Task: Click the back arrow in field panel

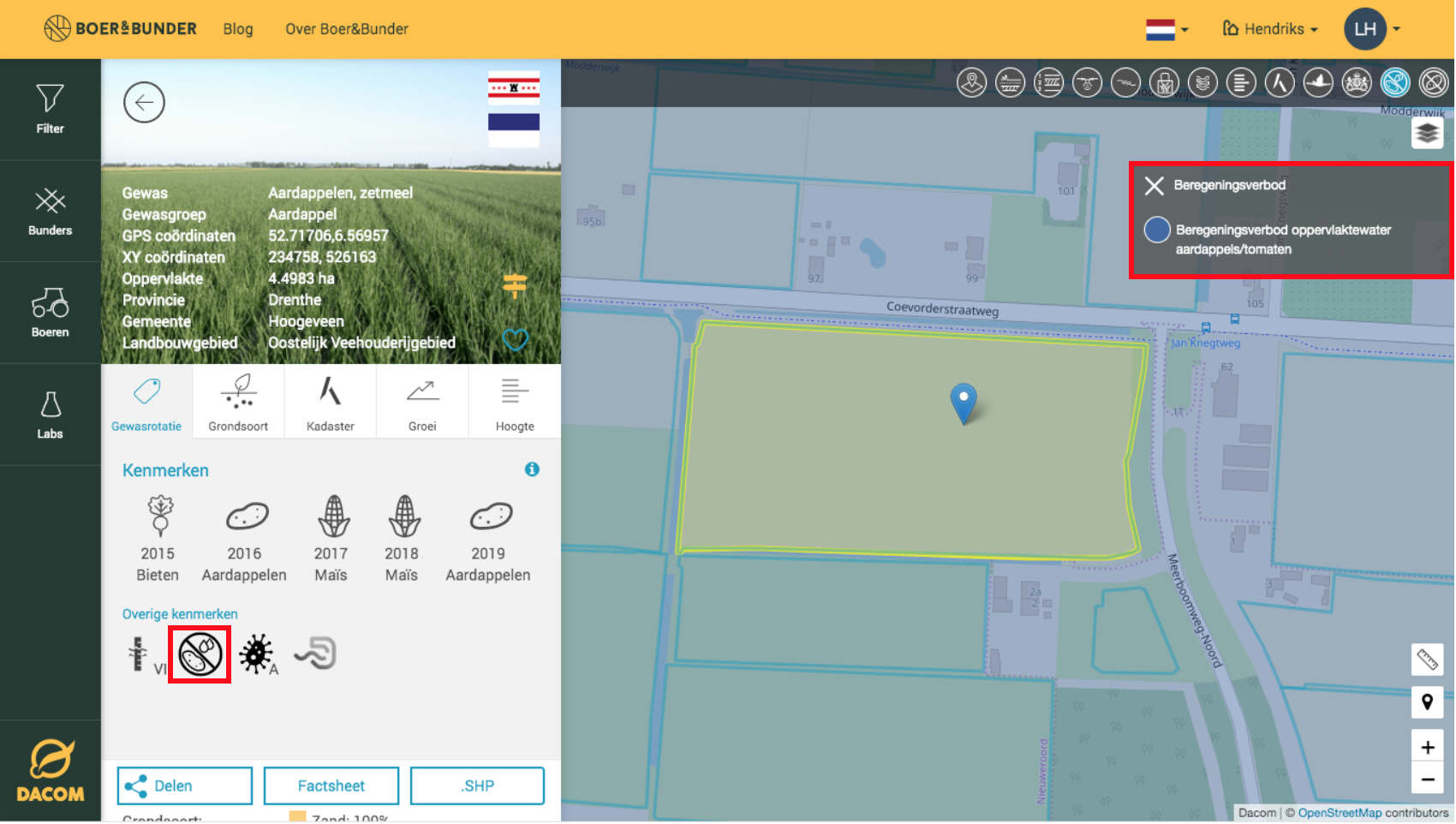Action: point(144,103)
